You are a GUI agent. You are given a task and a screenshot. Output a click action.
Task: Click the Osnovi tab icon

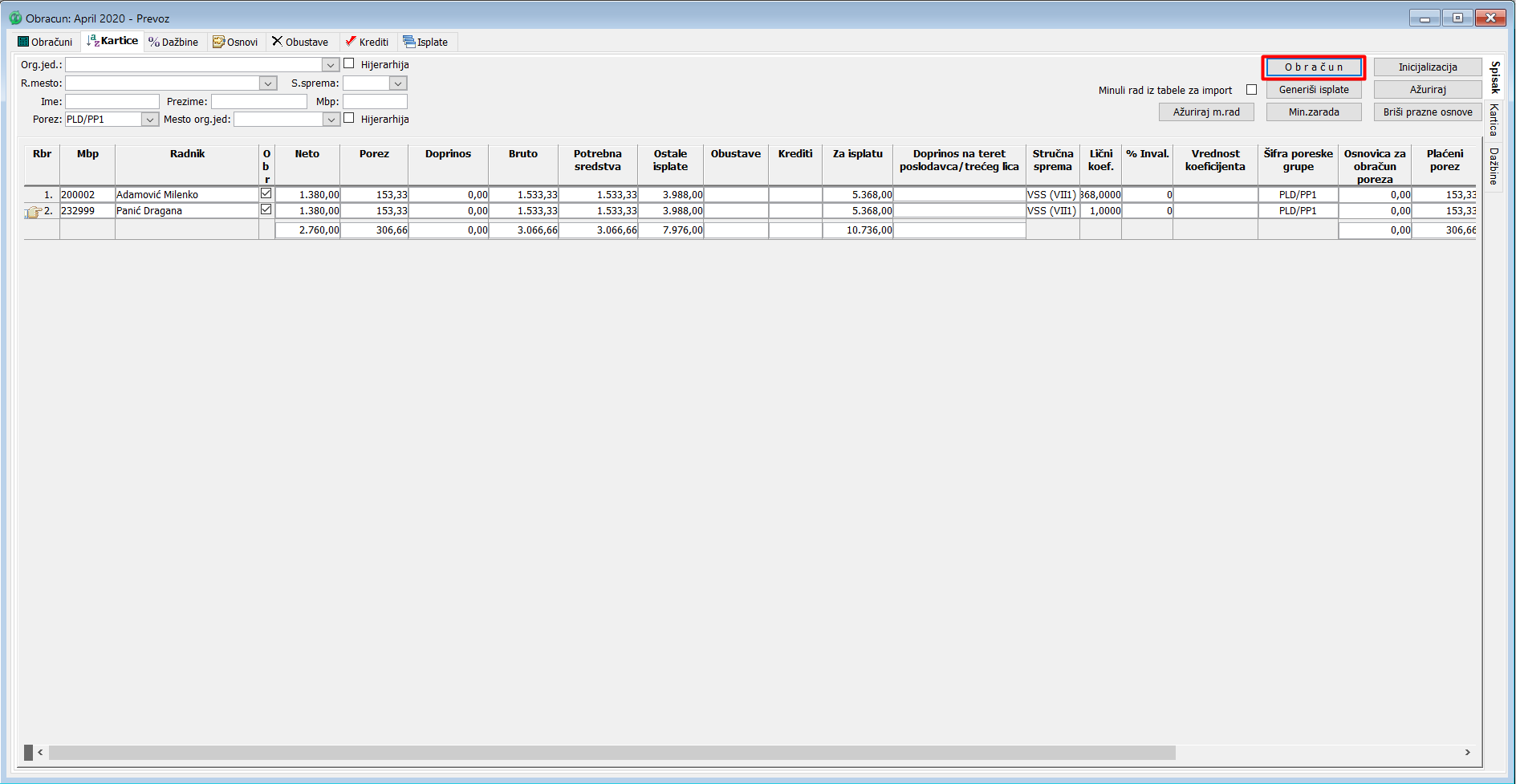click(x=218, y=42)
